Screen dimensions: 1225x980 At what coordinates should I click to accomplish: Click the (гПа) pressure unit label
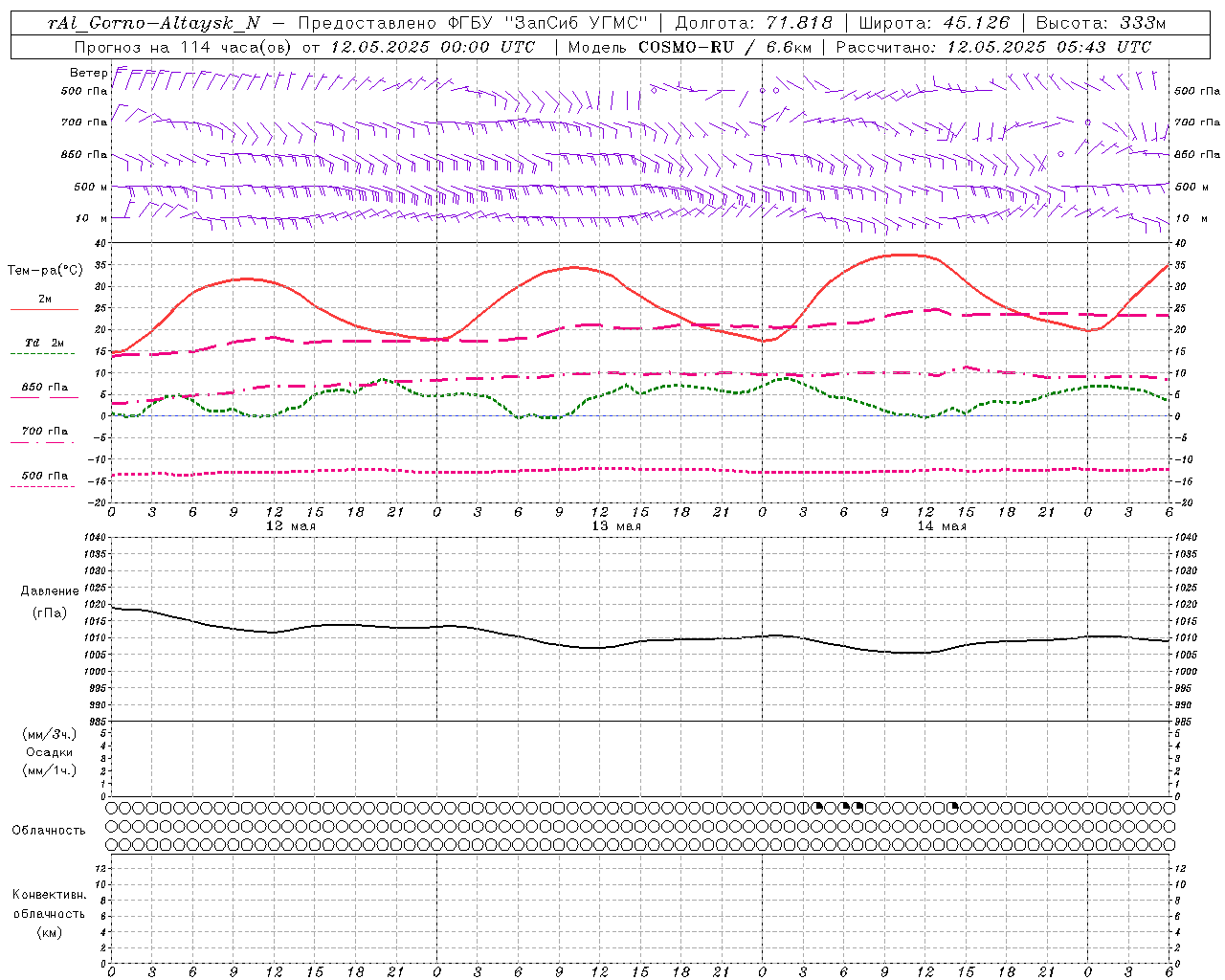(x=50, y=612)
